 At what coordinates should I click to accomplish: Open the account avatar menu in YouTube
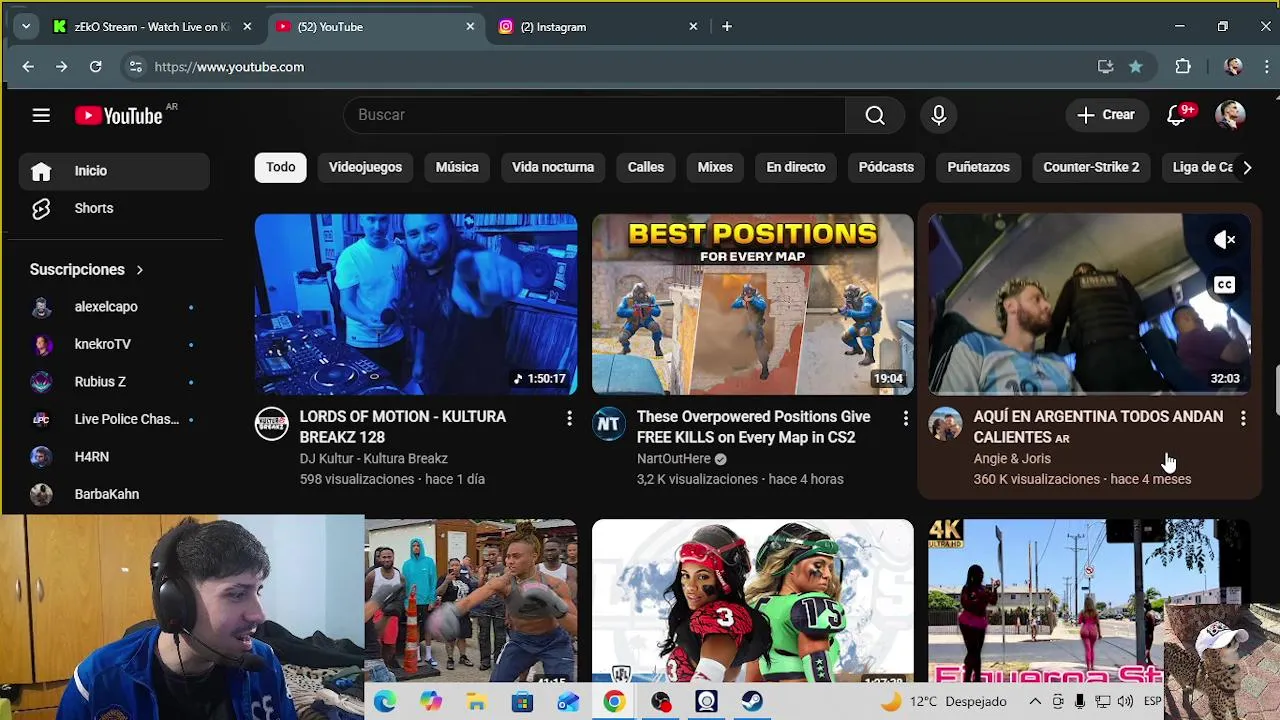pyautogui.click(x=1230, y=115)
